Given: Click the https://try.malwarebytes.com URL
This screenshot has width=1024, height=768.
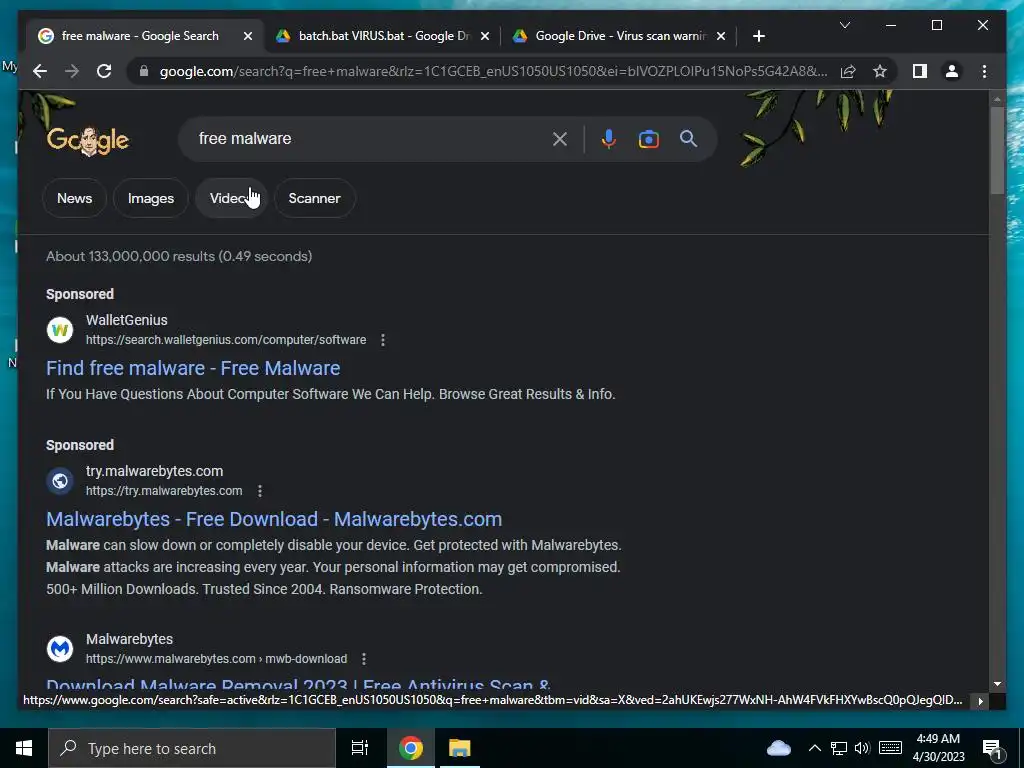Looking at the screenshot, I should (x=164, y=490).
